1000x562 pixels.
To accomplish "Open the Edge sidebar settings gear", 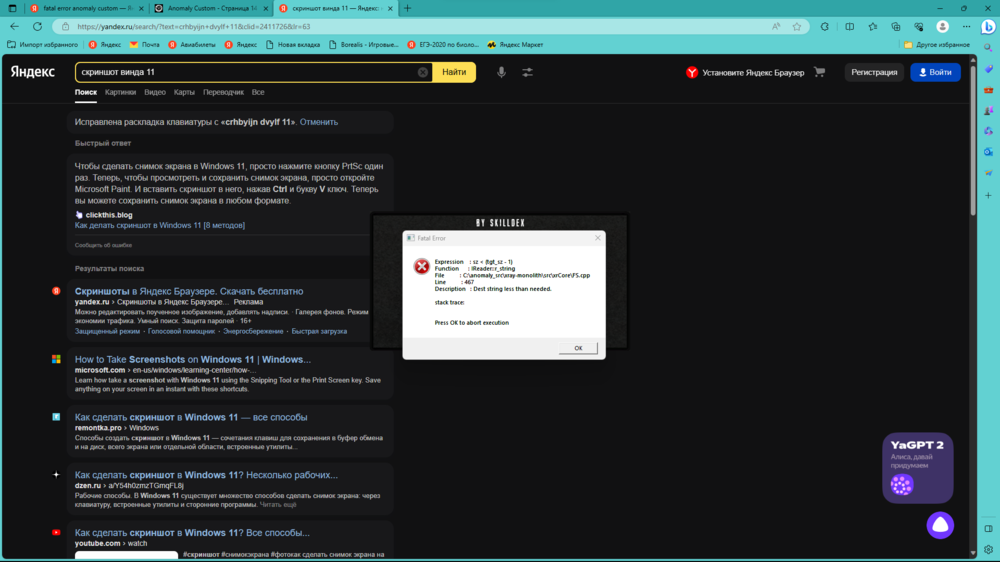I will (x=988, y=550).
